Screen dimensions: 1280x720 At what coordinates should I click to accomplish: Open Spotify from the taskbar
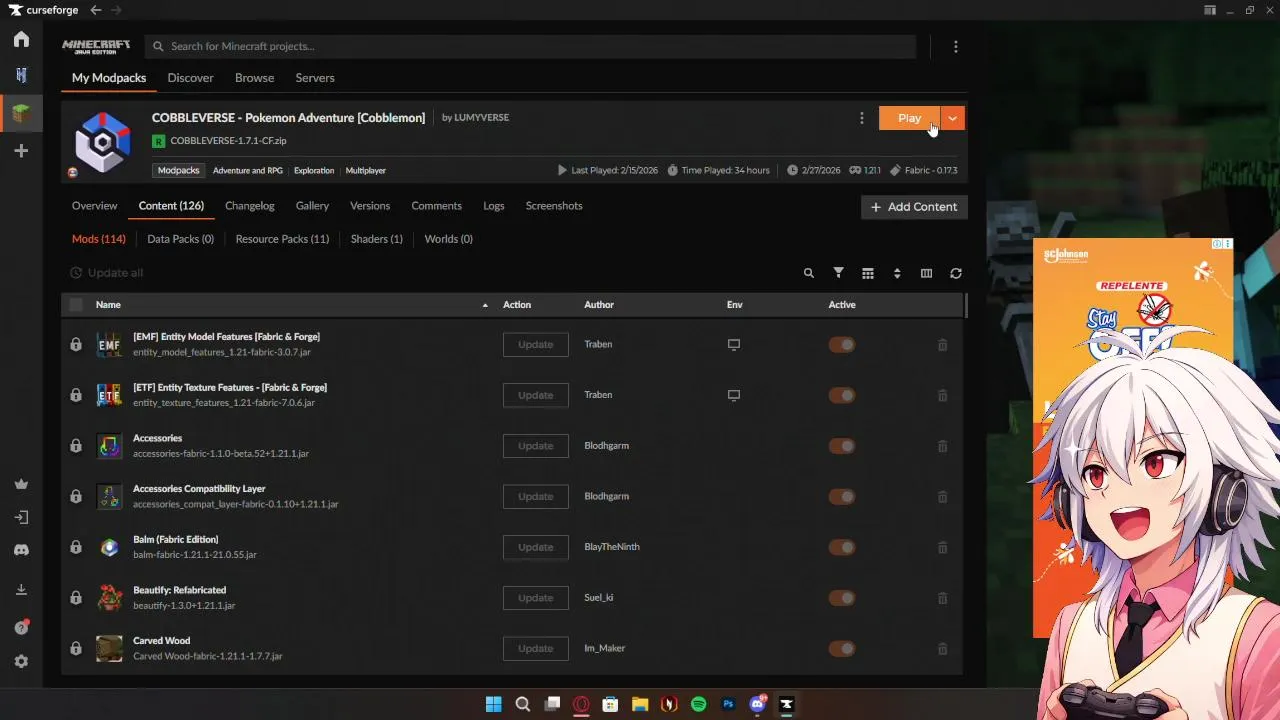[699, 704]
